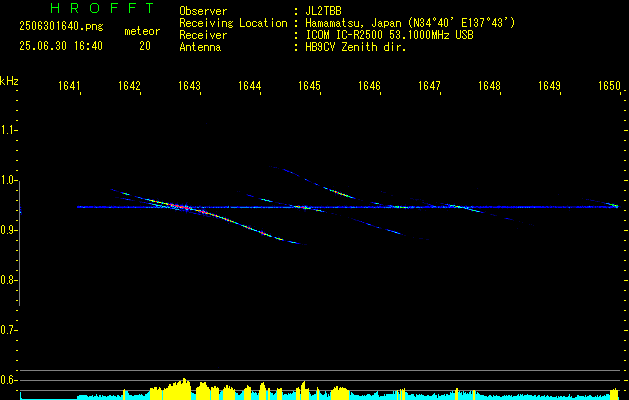Click the brightest meteor echo near 1643
Image resolution: width=629 pixels, height=400 pixels.
[x=179, y=207]
